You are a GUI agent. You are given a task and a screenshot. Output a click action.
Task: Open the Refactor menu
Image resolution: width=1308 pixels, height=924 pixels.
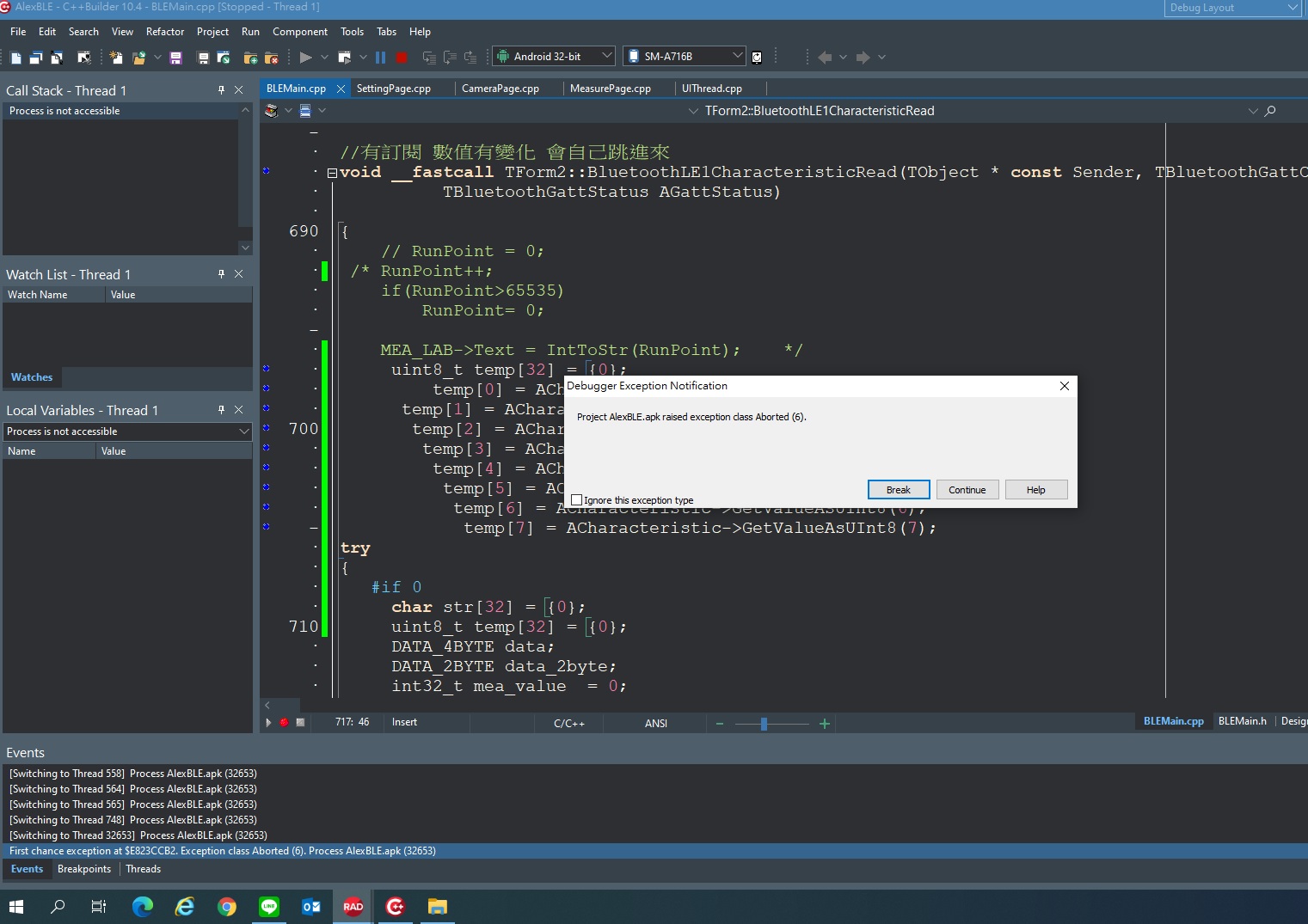point(165,32)
